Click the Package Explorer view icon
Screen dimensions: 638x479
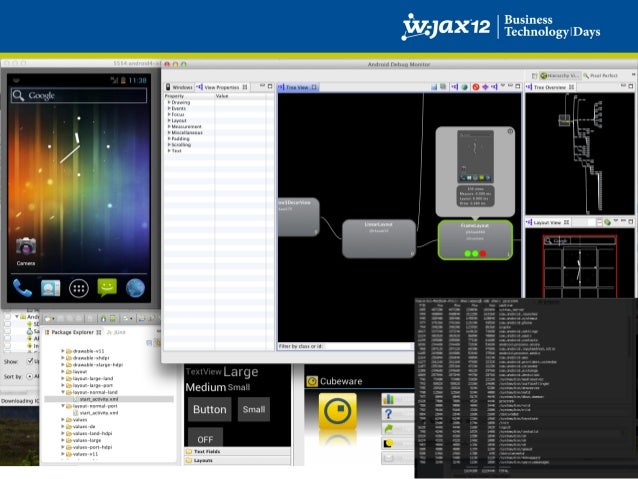pos(47,332)
